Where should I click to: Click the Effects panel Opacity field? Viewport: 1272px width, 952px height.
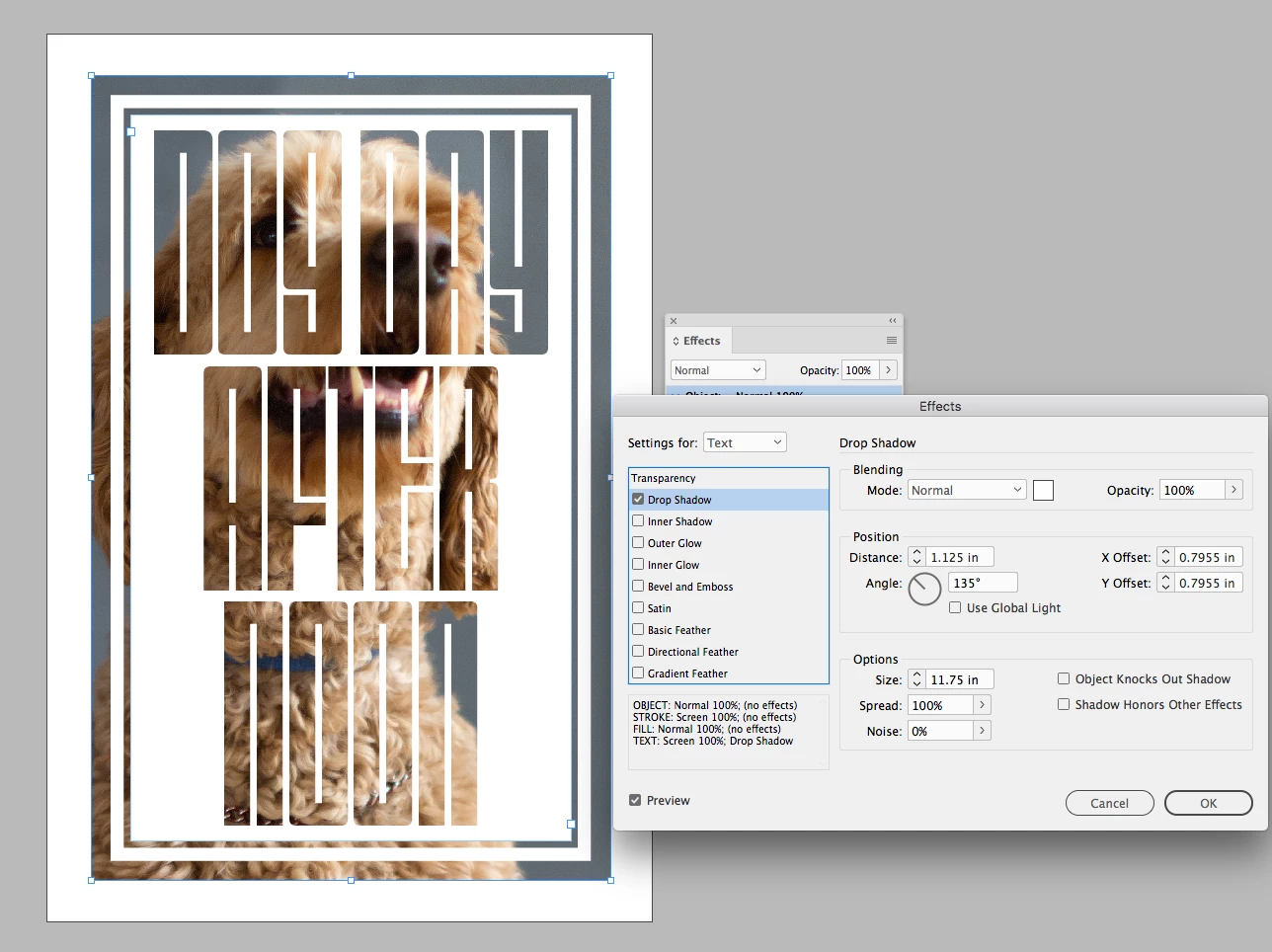pyautogui.click(x=860, y=370)
